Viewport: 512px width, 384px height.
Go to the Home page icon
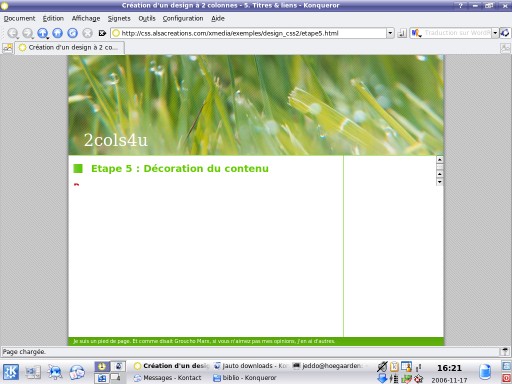pos(58,33)
